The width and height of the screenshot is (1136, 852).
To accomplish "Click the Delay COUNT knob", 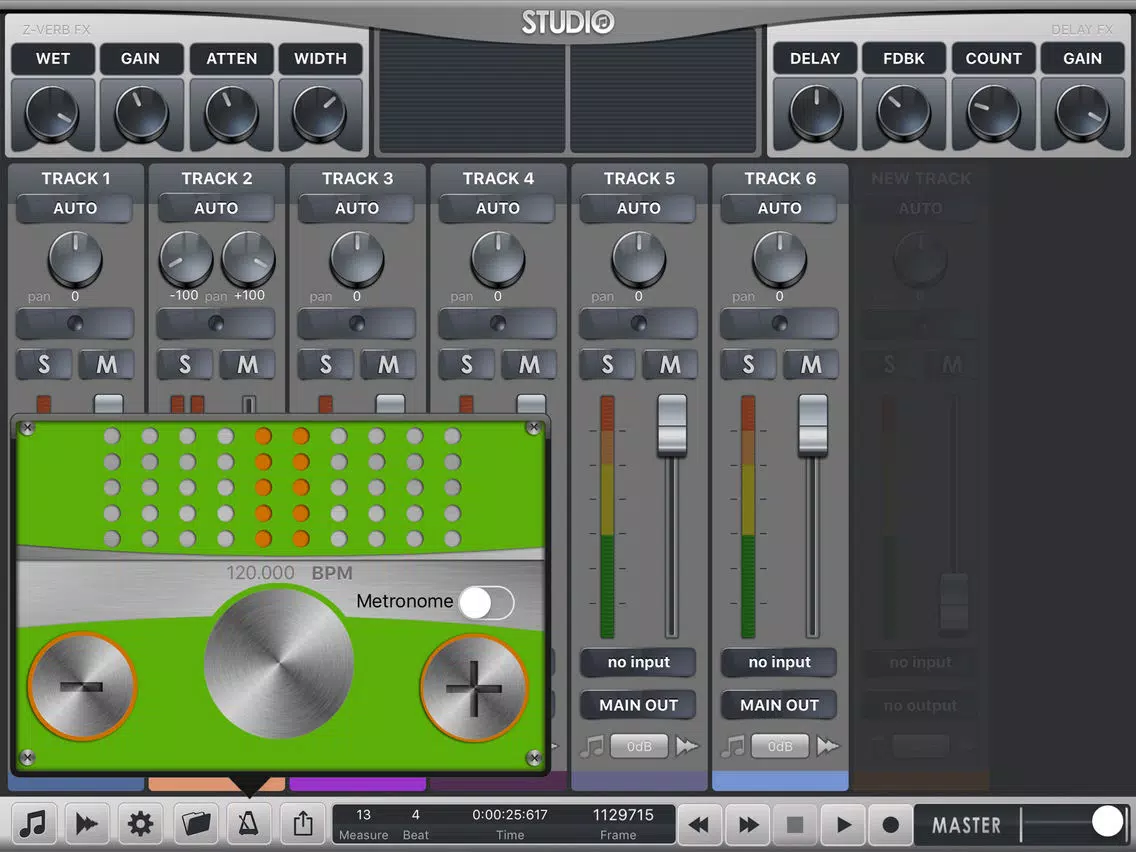I will tap(993, 114).
